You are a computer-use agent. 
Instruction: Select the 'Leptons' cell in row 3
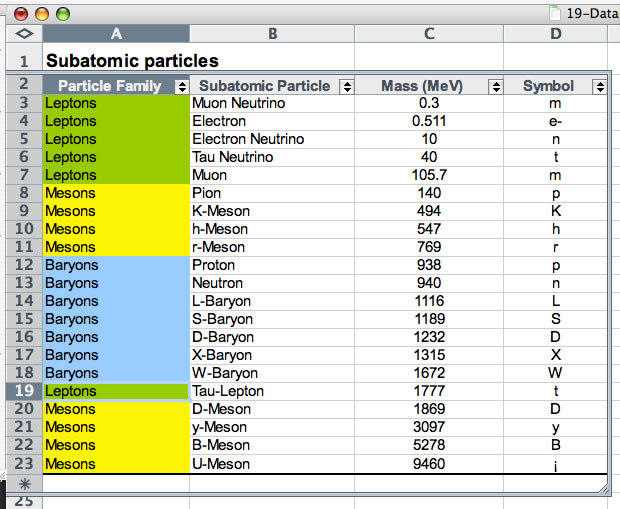(116, 103)
